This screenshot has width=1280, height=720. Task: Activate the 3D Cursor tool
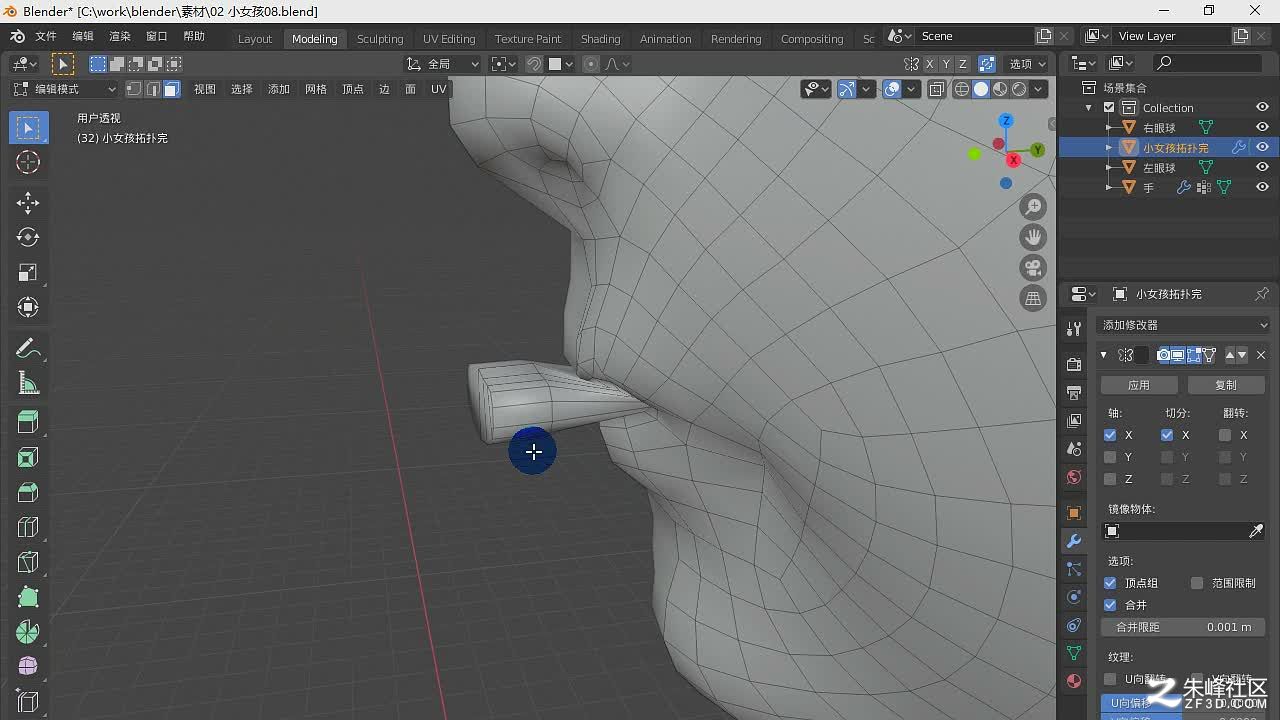click(x=28, y=162)
